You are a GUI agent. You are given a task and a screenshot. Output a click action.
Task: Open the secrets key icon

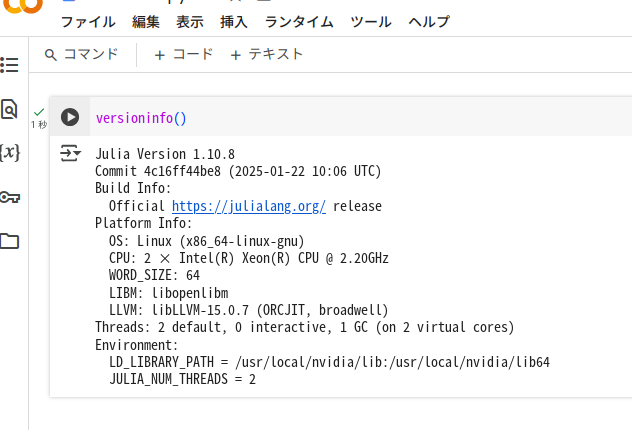[x=9, y=196]
